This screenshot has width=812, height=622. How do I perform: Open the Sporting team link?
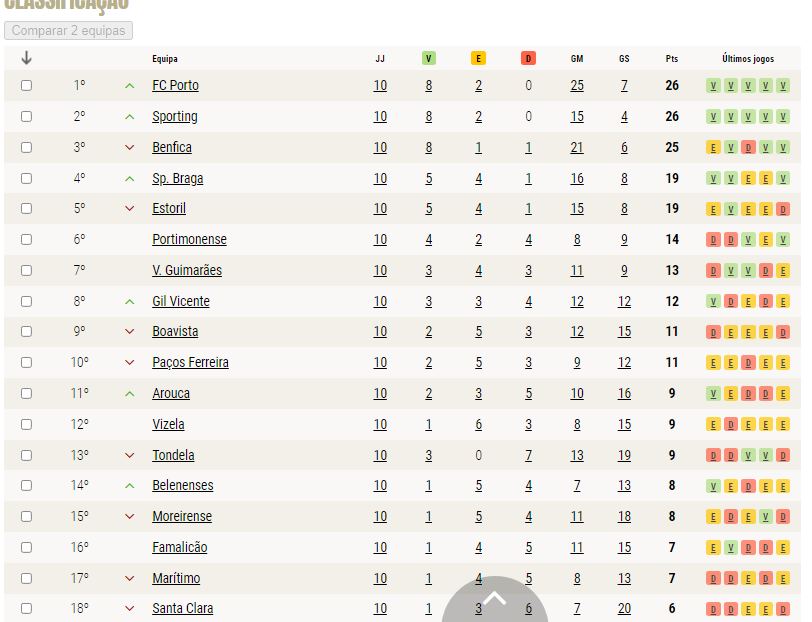tap(175, 117)
